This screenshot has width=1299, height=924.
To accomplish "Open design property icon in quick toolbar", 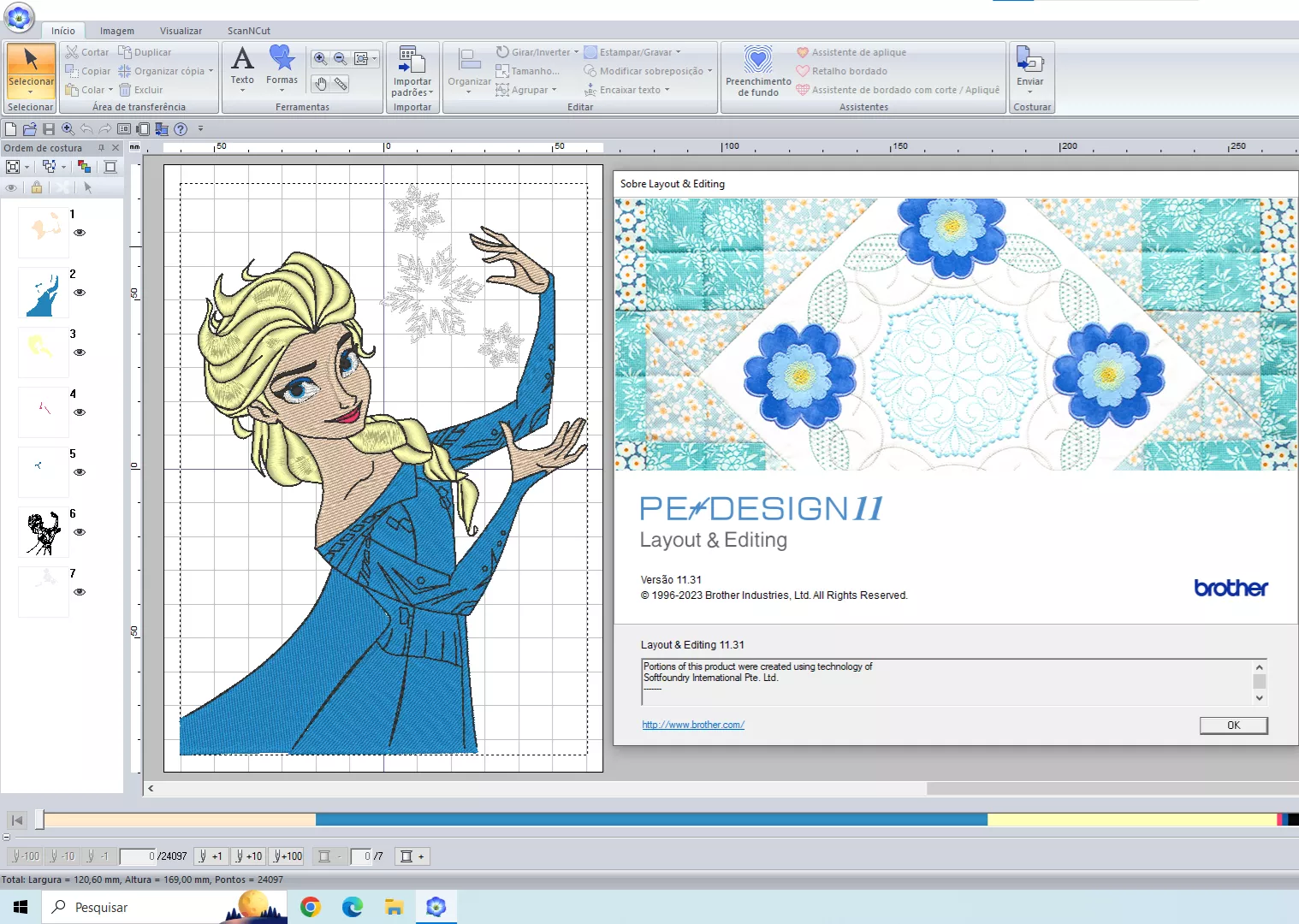I will 124,129.
